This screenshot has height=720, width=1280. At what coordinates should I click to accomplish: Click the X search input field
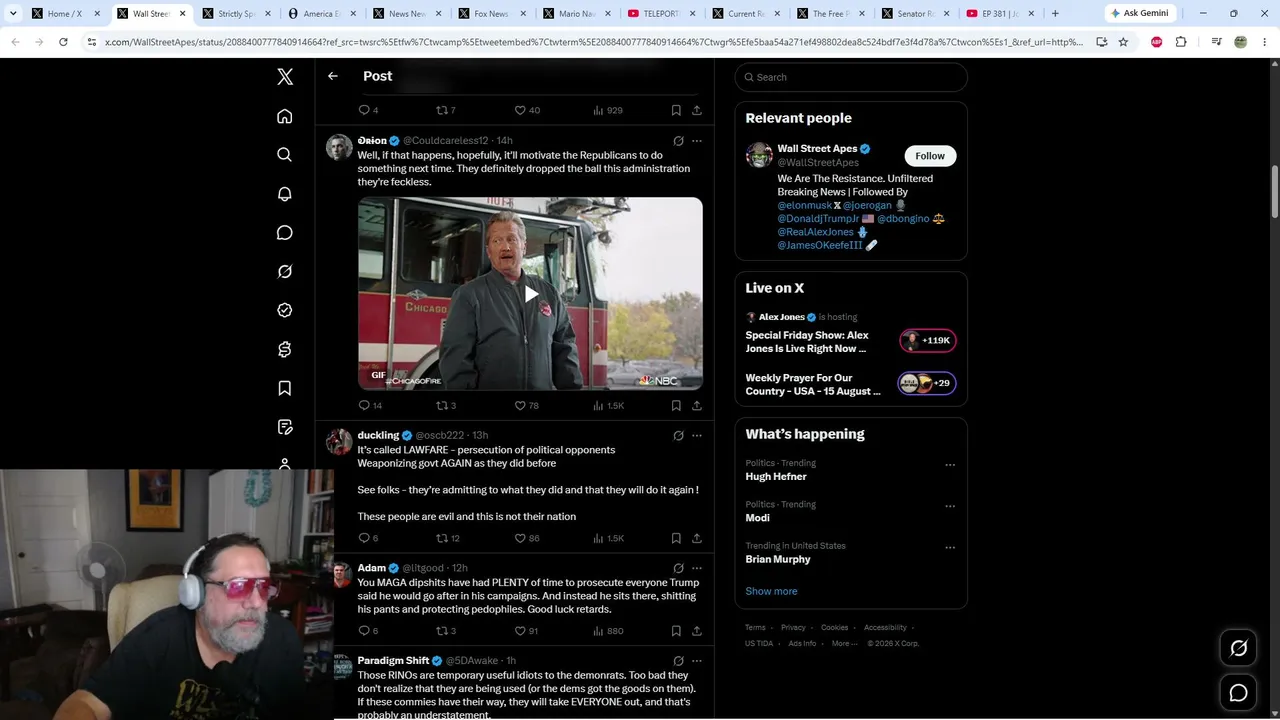(851, 77)
